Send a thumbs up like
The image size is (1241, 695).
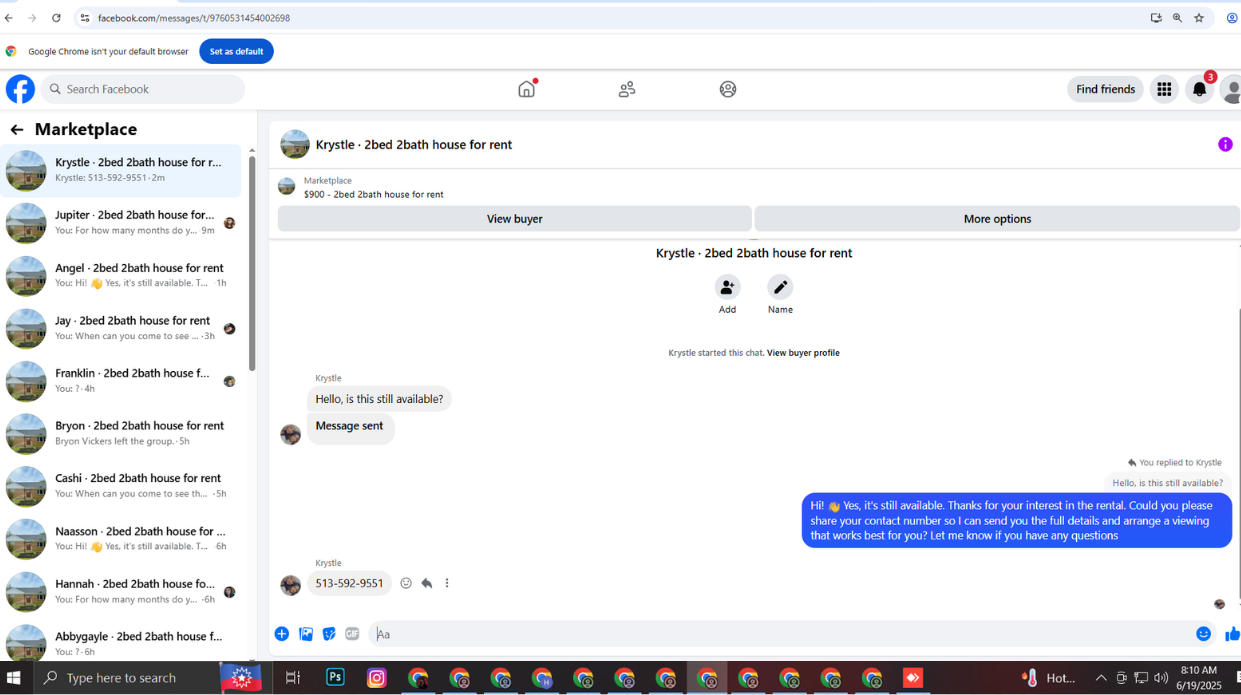[1232, 633]
